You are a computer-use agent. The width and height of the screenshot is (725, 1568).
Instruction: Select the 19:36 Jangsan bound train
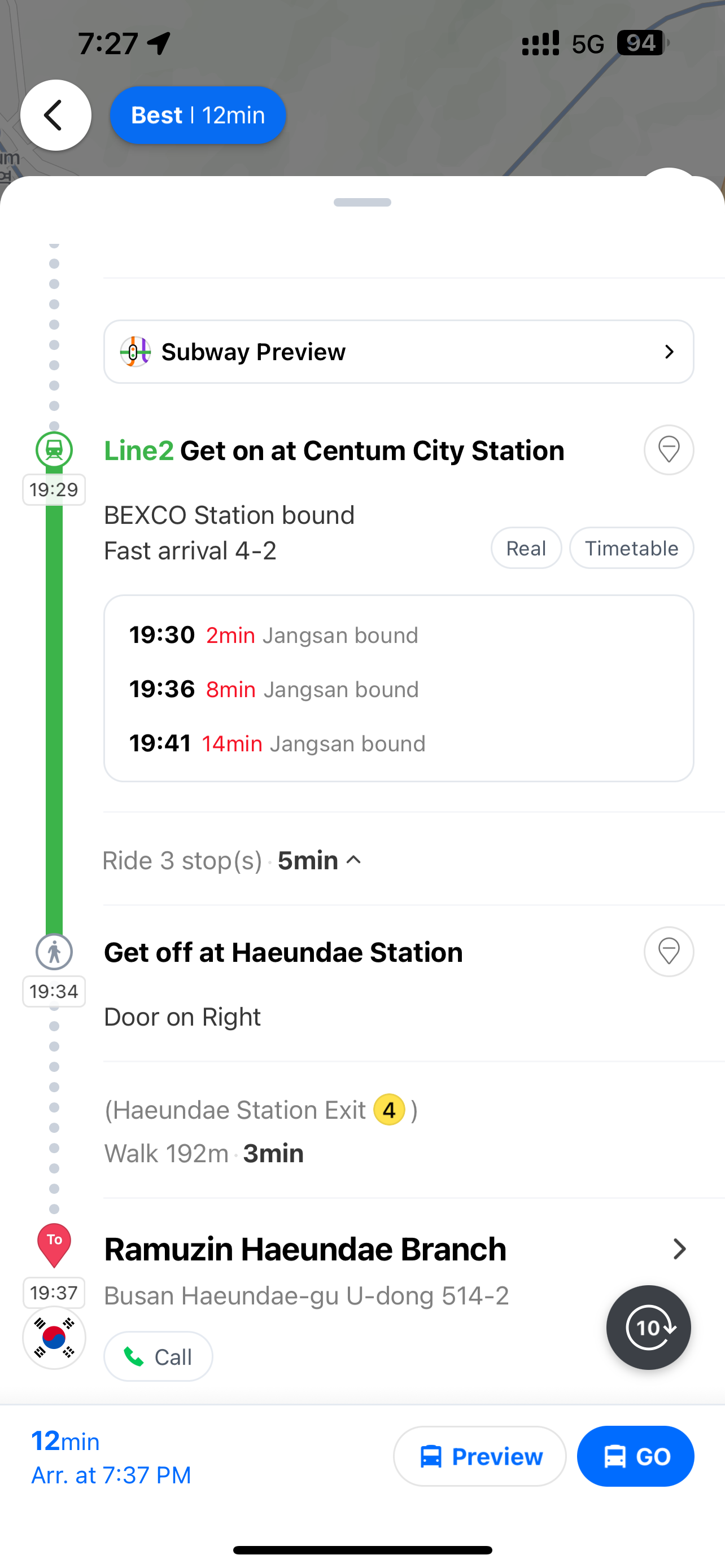(x=274, y=689)
